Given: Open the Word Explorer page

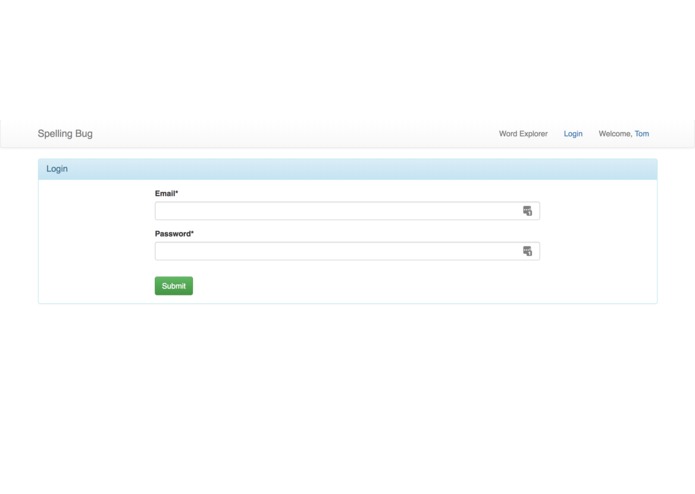Looking at the screenshot, I should coord(523,134).
